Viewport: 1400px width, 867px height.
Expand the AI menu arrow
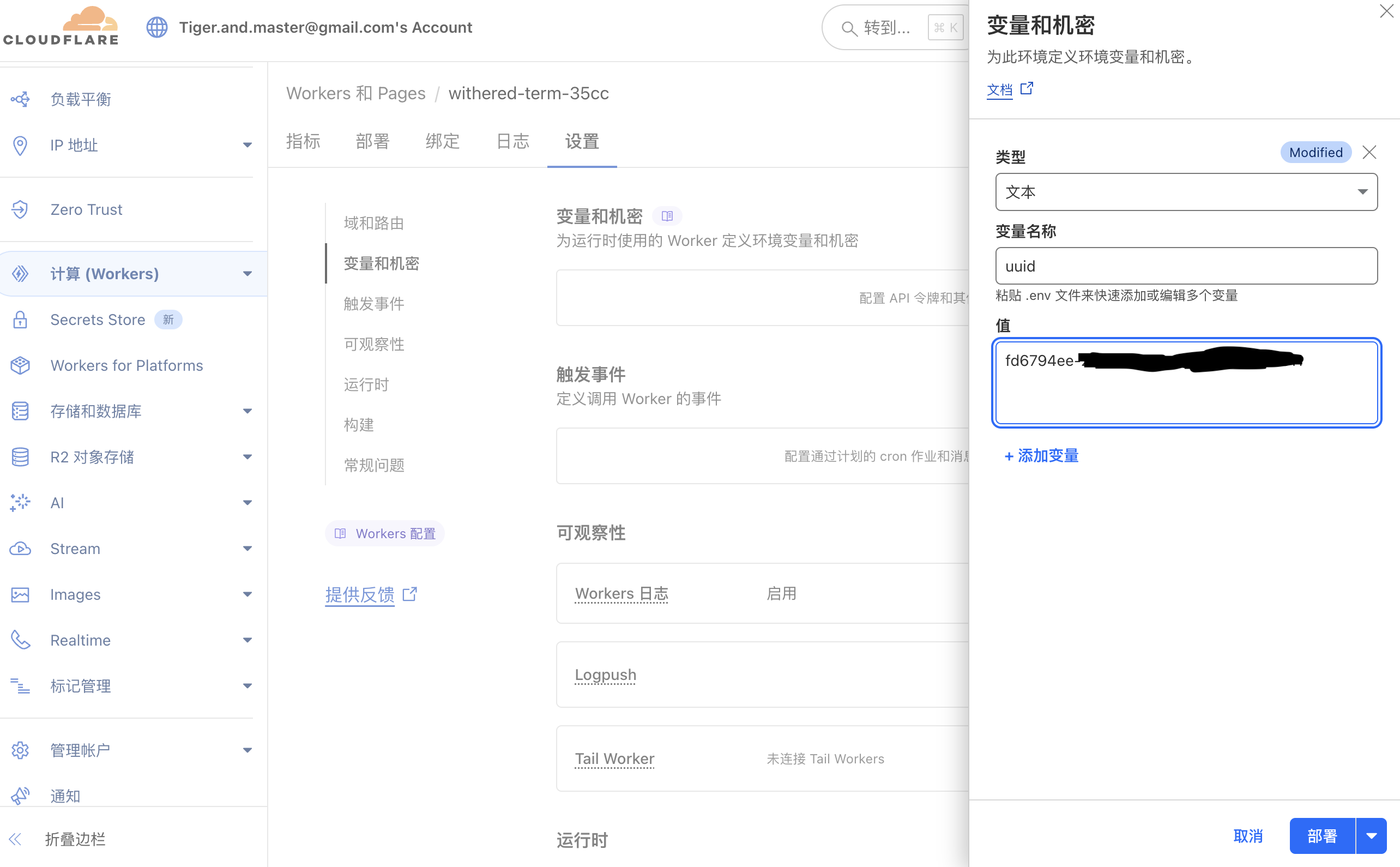click(x=247, y=503)
